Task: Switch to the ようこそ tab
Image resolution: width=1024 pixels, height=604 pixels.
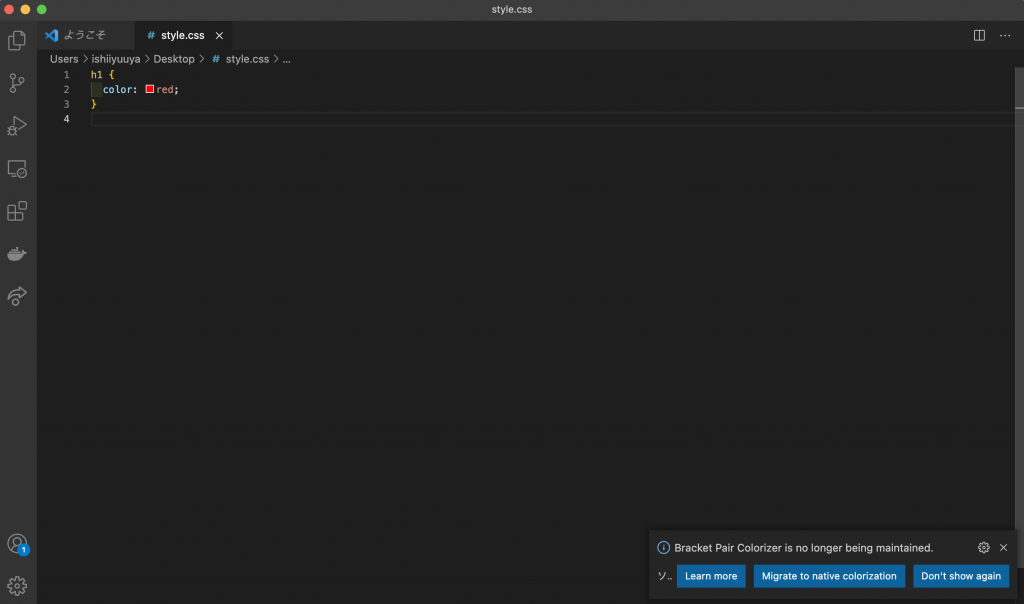Action: pos(84,35)
